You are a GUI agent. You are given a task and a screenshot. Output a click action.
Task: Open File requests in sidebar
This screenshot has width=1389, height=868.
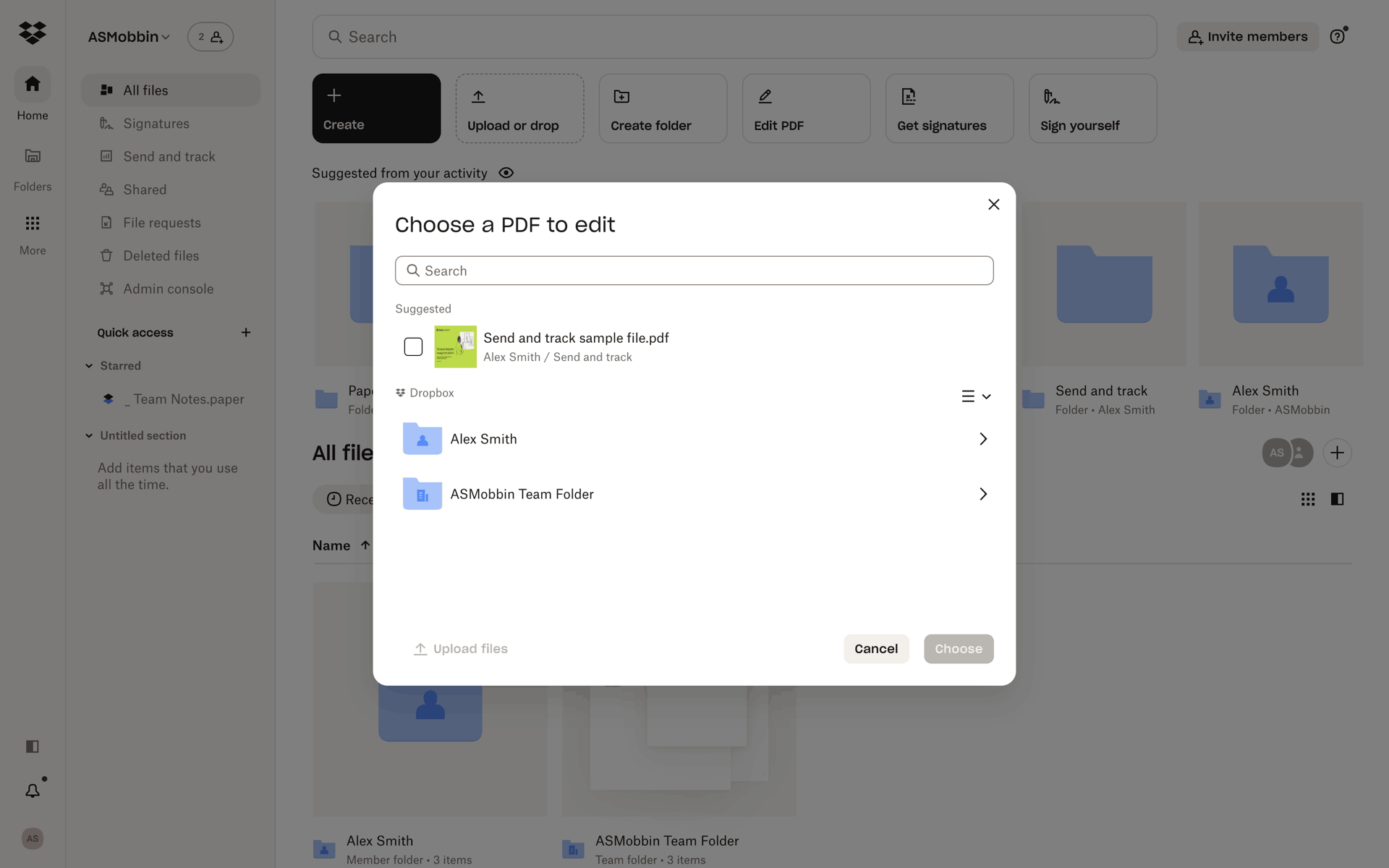click(171, 223)
